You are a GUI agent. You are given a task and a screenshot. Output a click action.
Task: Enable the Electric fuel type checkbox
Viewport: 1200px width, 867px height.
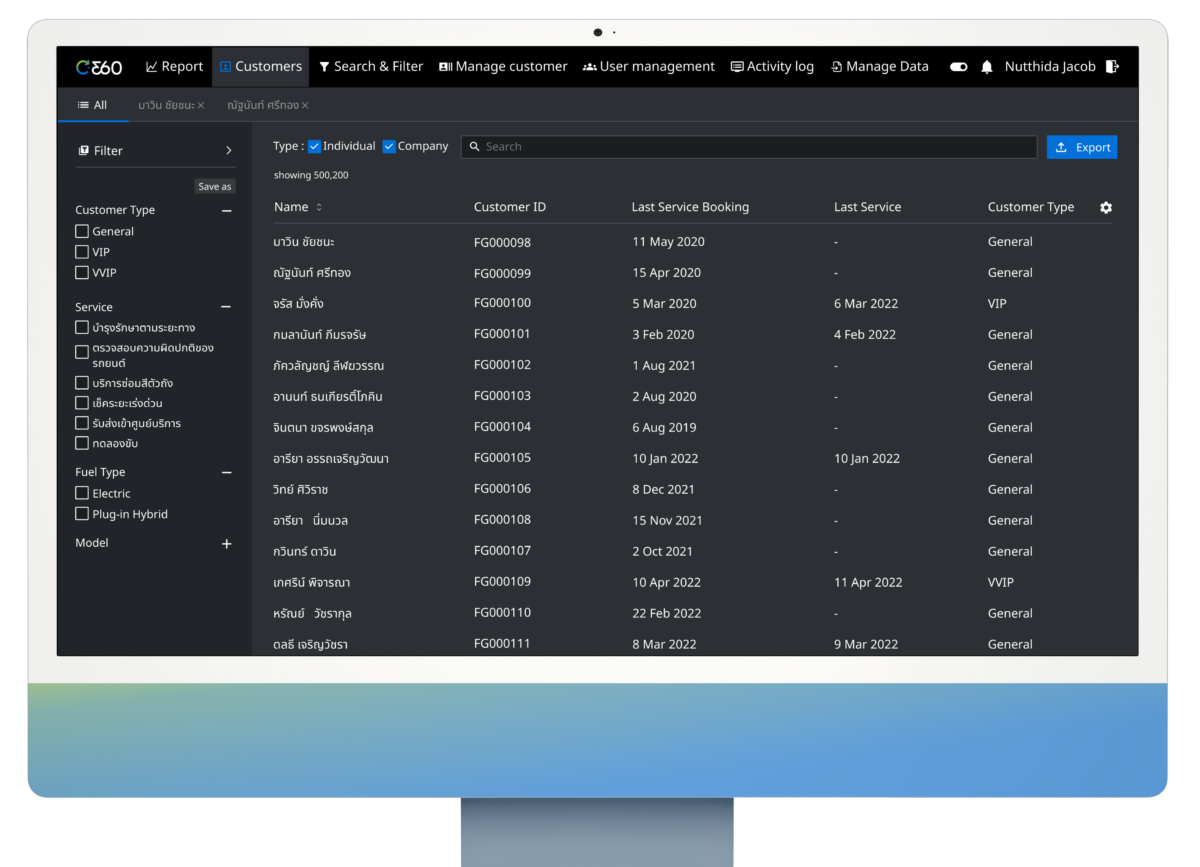(82, 493)
